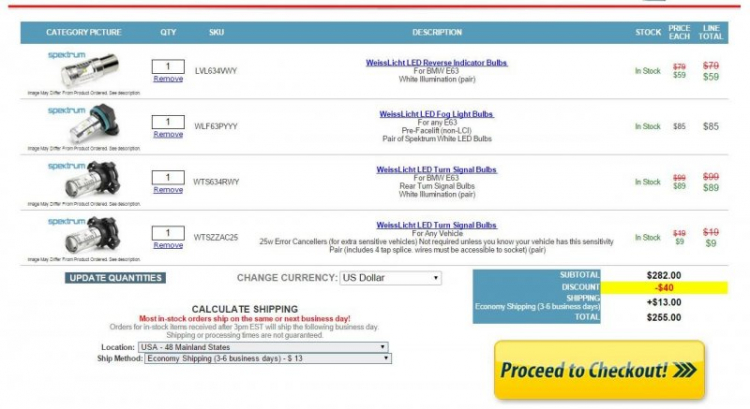750x409 pixels.
Task: Click In Stock status for fog light bulbs
Action: [648, 126]
